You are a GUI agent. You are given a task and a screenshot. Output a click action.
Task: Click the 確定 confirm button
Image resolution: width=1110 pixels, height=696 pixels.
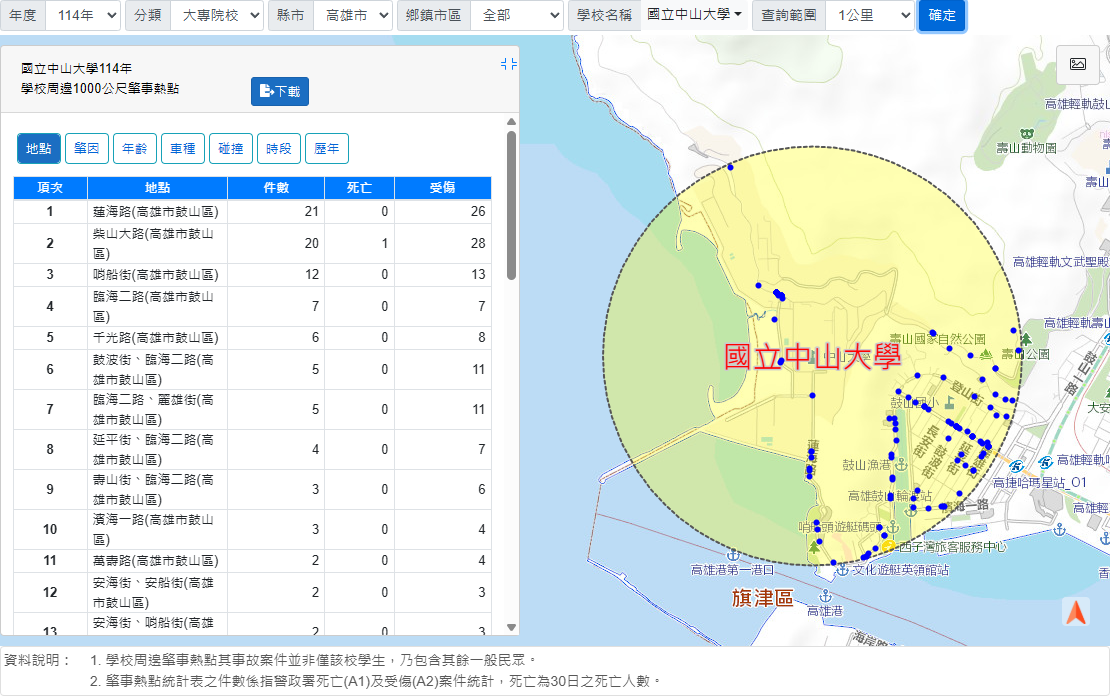click(x=942, y=16)
